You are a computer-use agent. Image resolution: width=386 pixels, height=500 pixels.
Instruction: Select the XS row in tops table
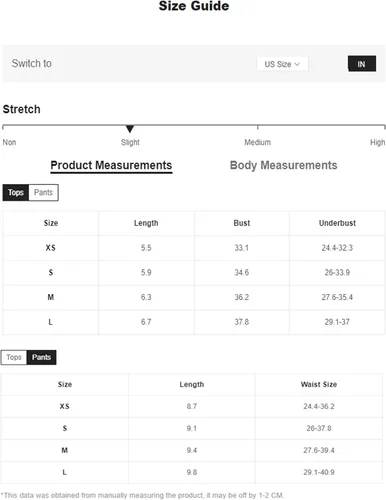194,248
